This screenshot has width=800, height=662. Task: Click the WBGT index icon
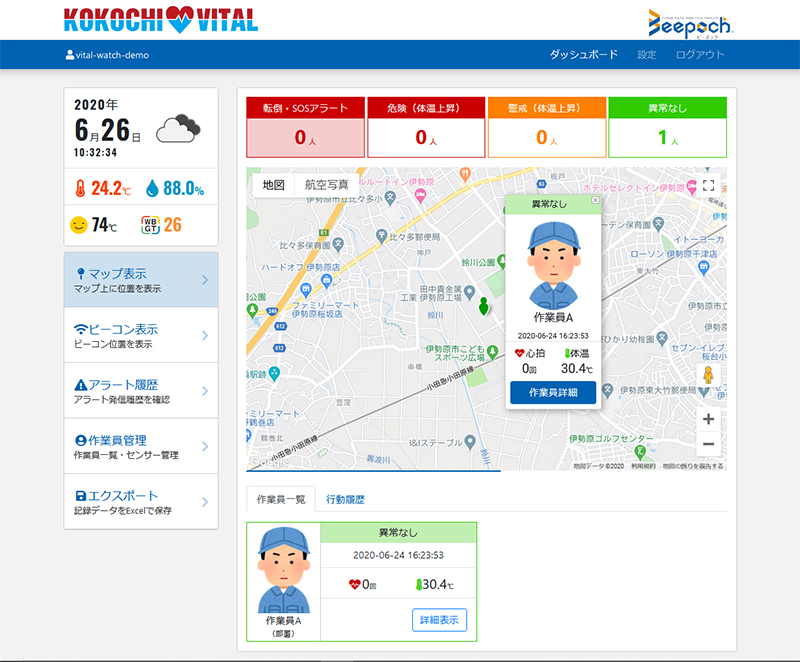[150, 225]
